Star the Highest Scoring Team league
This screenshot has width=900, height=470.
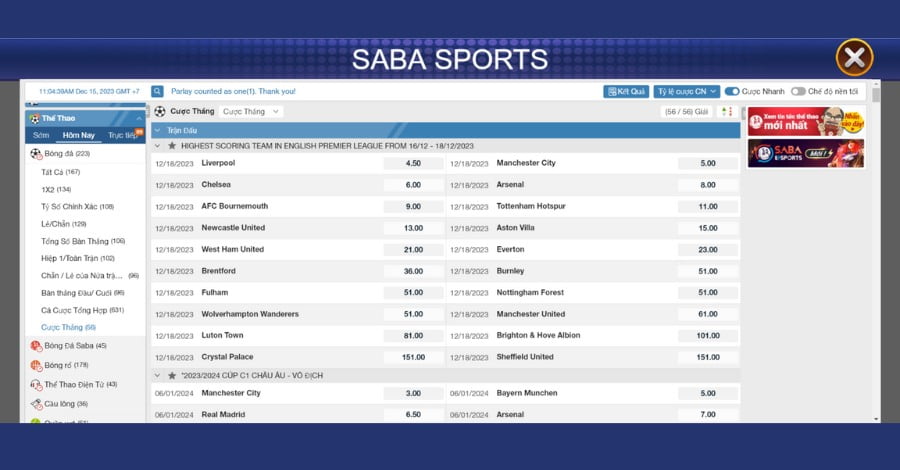172,146
